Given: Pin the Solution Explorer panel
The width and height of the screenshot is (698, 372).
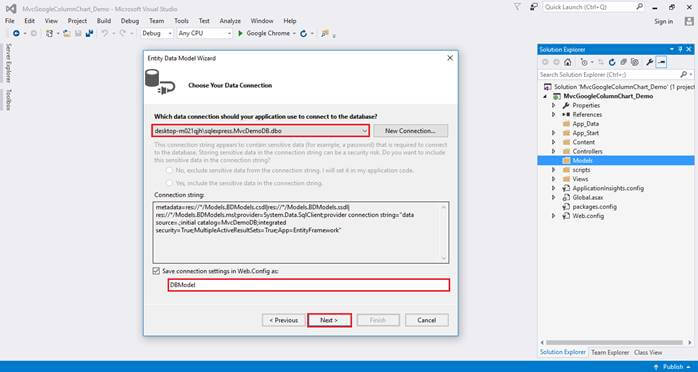Looking at the screenshot, I should coord(680,49).
